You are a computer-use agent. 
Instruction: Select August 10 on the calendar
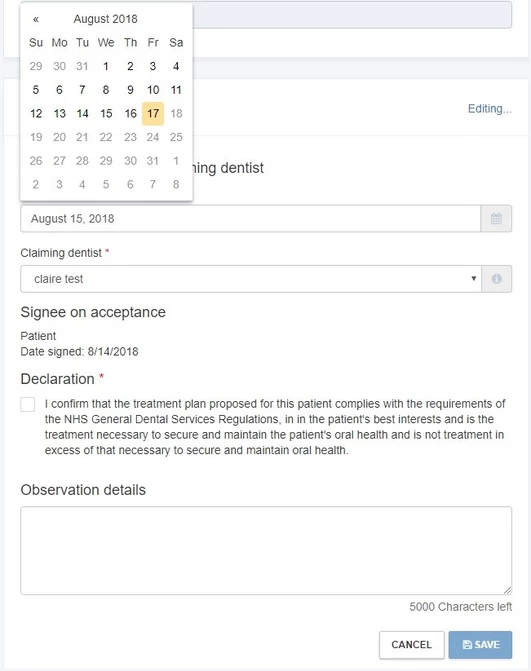pyautogui.click(x=153, y=90)
